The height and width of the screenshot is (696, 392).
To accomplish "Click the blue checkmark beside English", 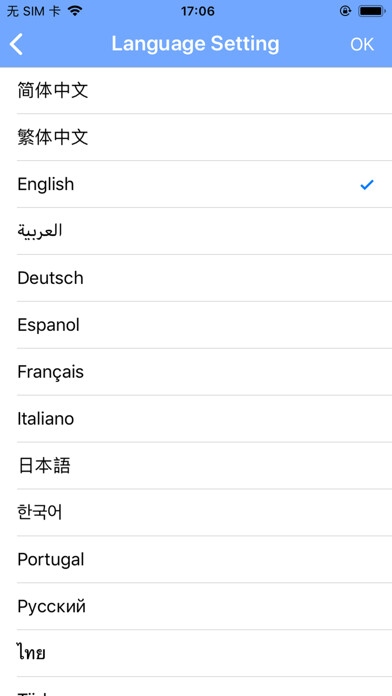I will coord(367,184).
